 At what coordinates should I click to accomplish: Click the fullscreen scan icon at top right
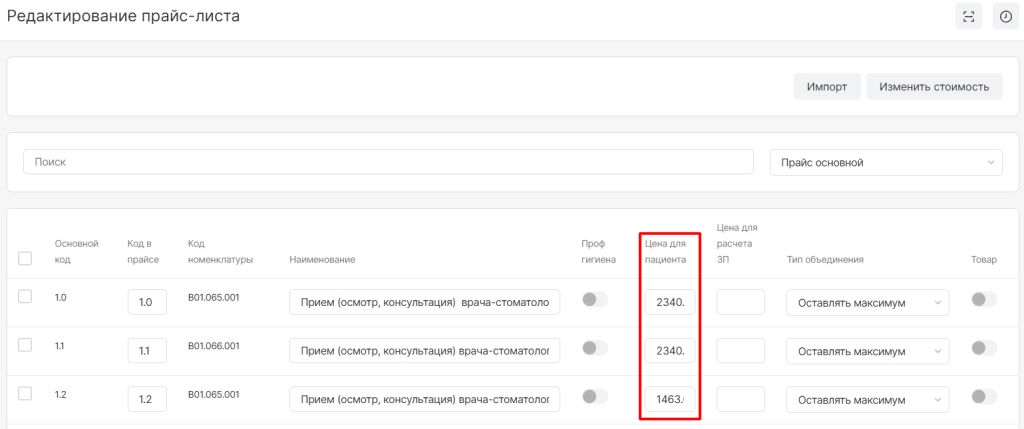tap(968, 16)
